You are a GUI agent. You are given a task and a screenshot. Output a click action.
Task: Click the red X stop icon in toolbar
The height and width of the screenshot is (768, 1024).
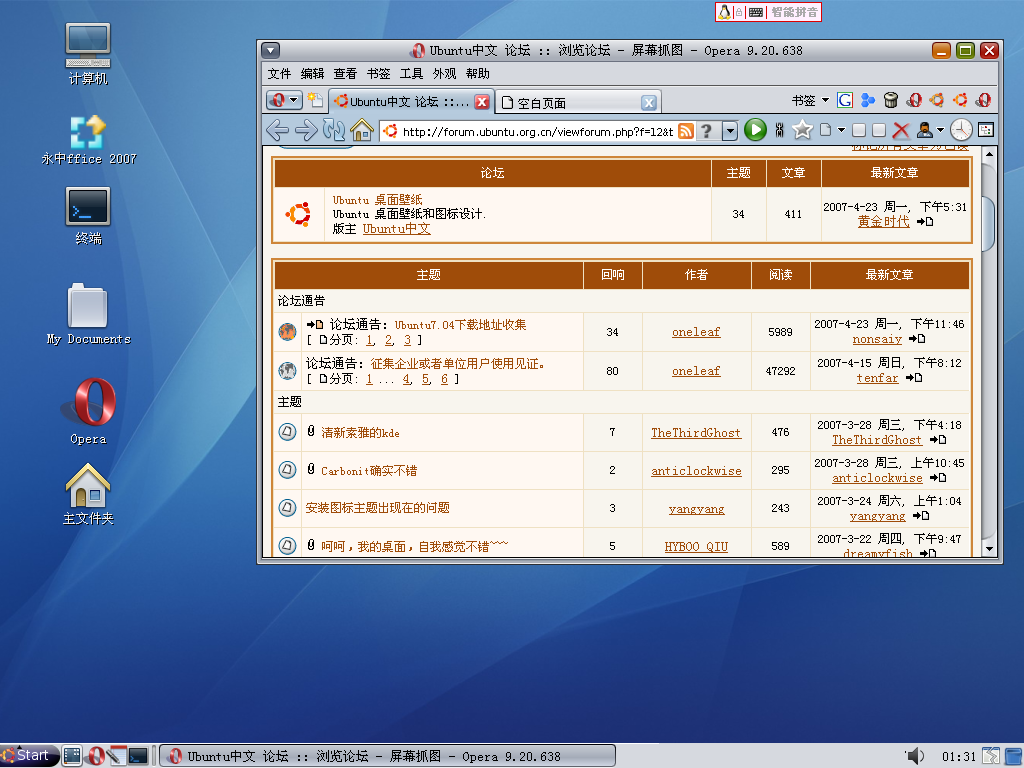(x=901, y=131)
